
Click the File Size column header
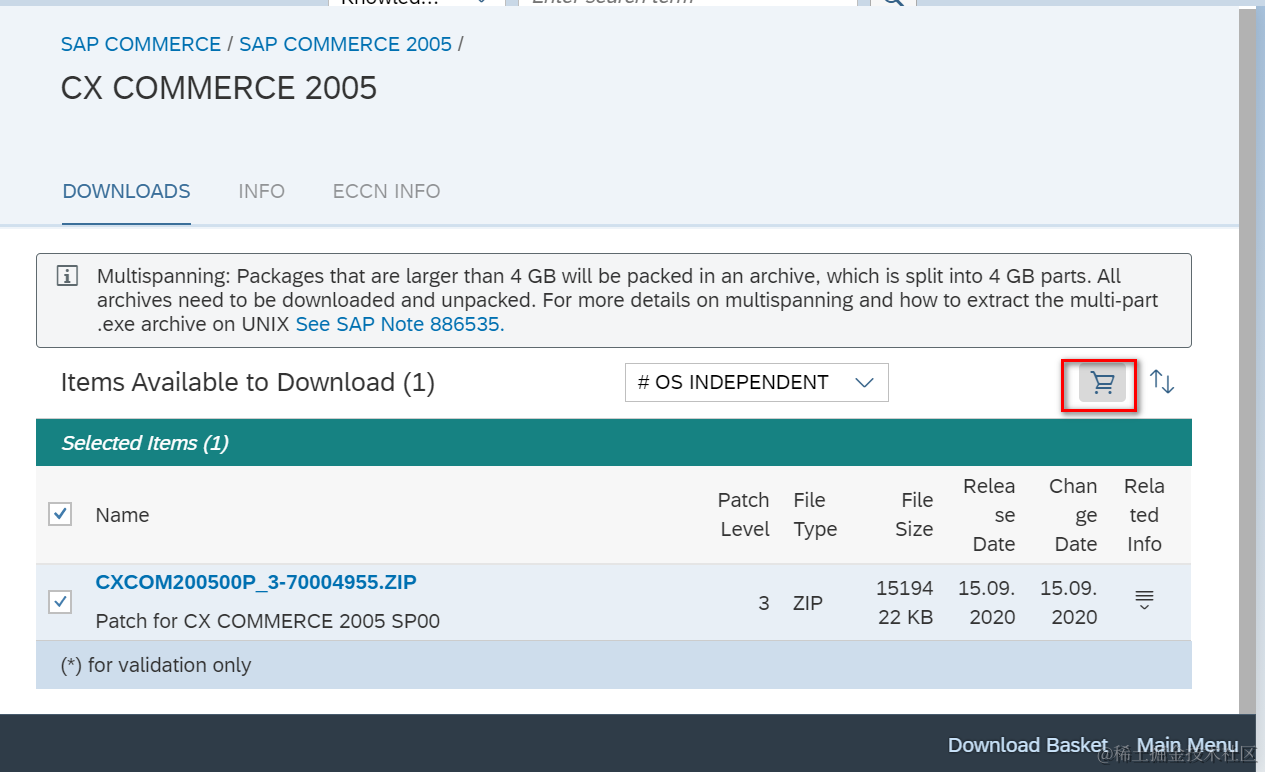[x=914, y=515]
